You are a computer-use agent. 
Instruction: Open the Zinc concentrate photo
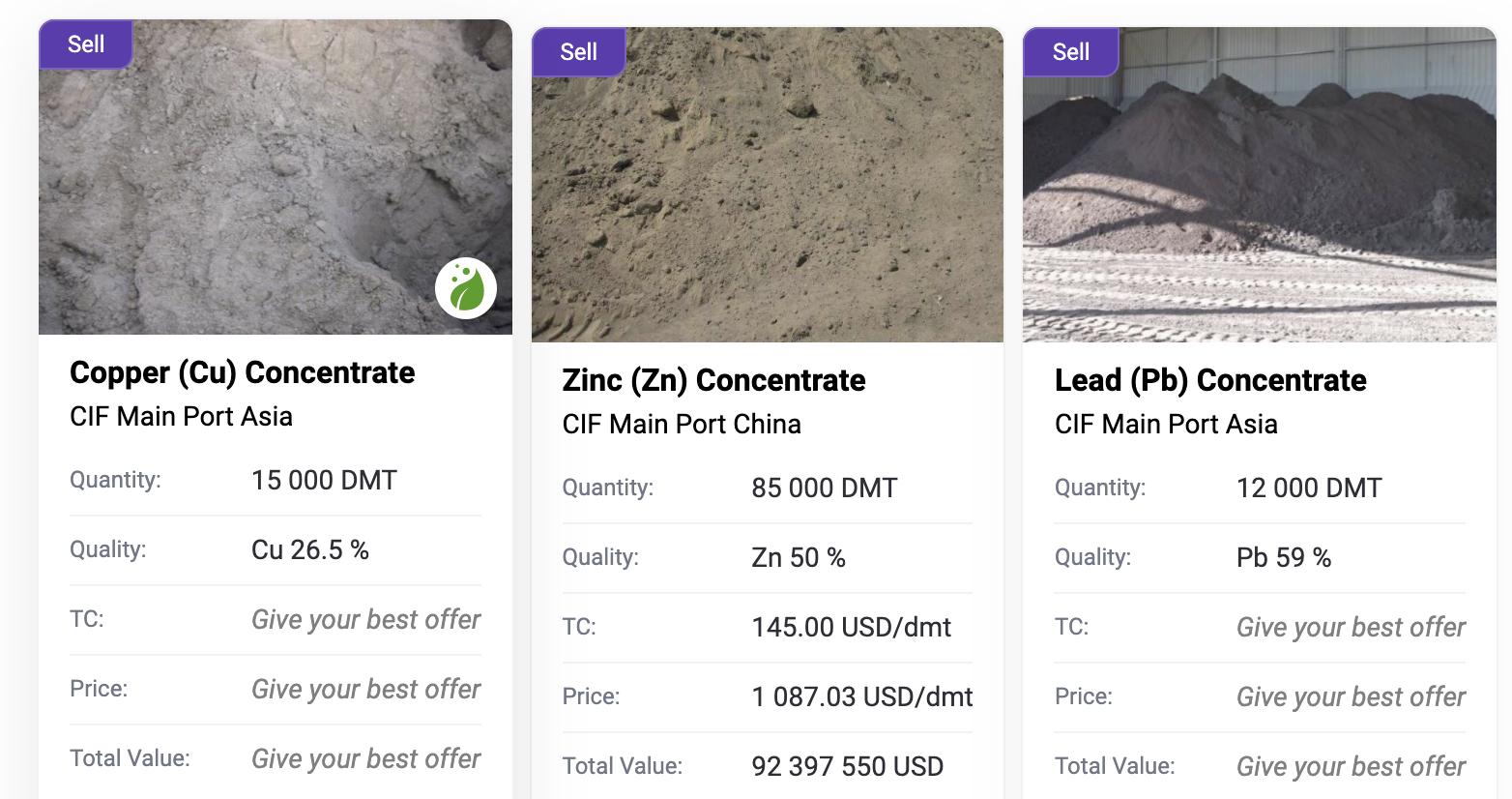(768, 193)
